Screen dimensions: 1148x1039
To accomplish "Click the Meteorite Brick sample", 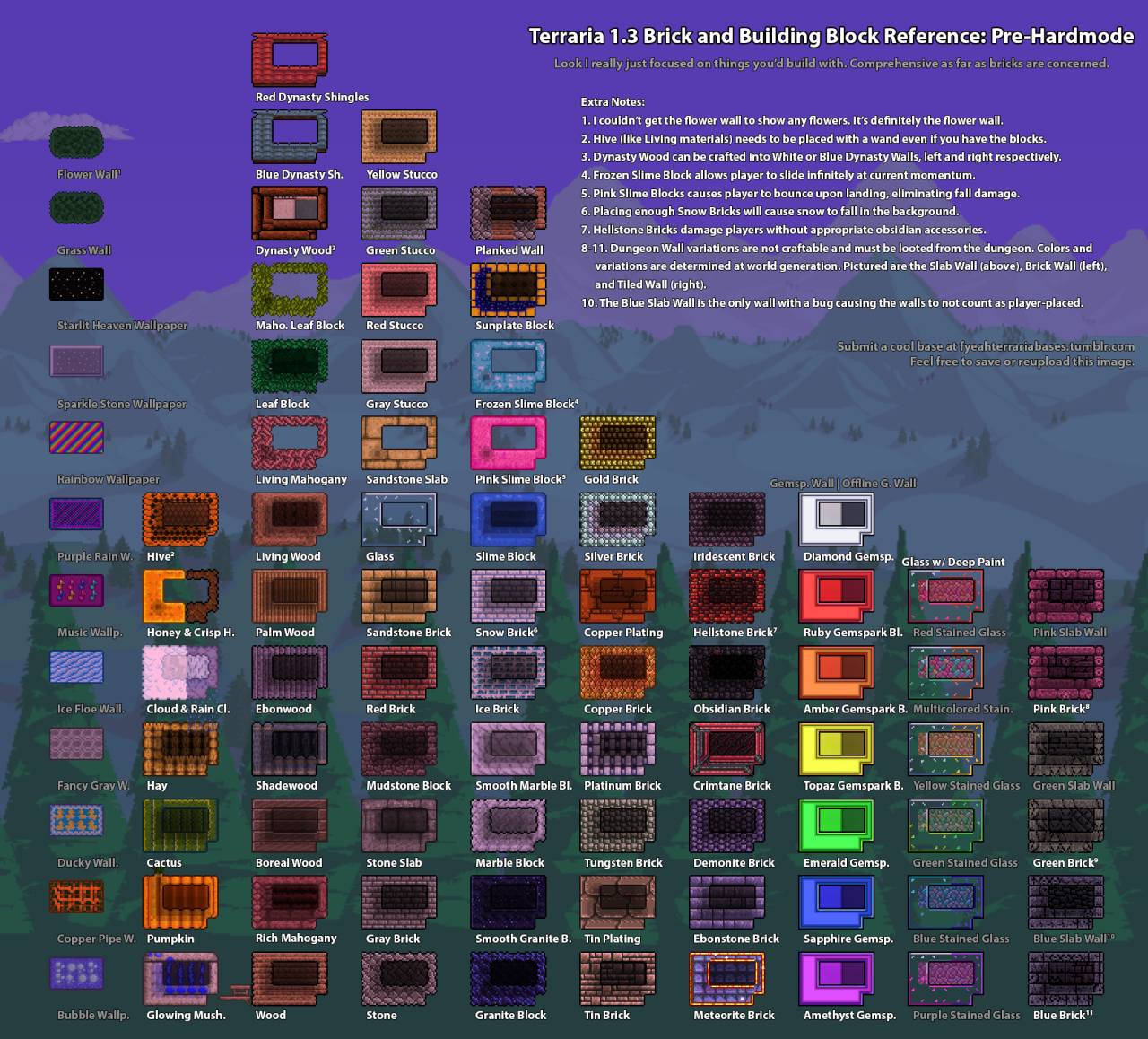I will [x=727, y=978].
